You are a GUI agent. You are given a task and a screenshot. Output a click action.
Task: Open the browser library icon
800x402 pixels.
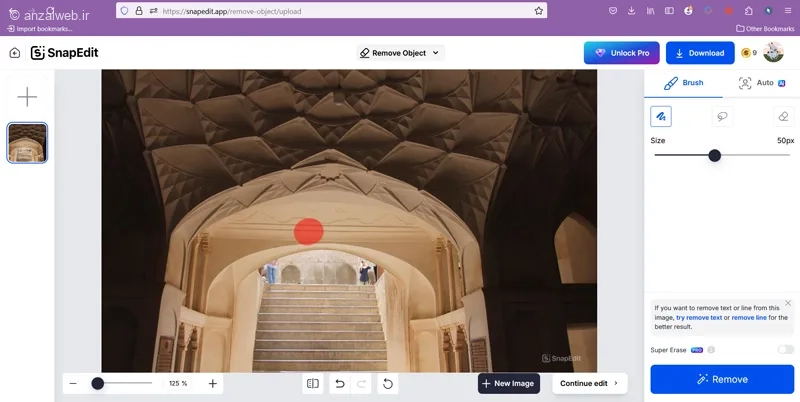coord(651,11)
